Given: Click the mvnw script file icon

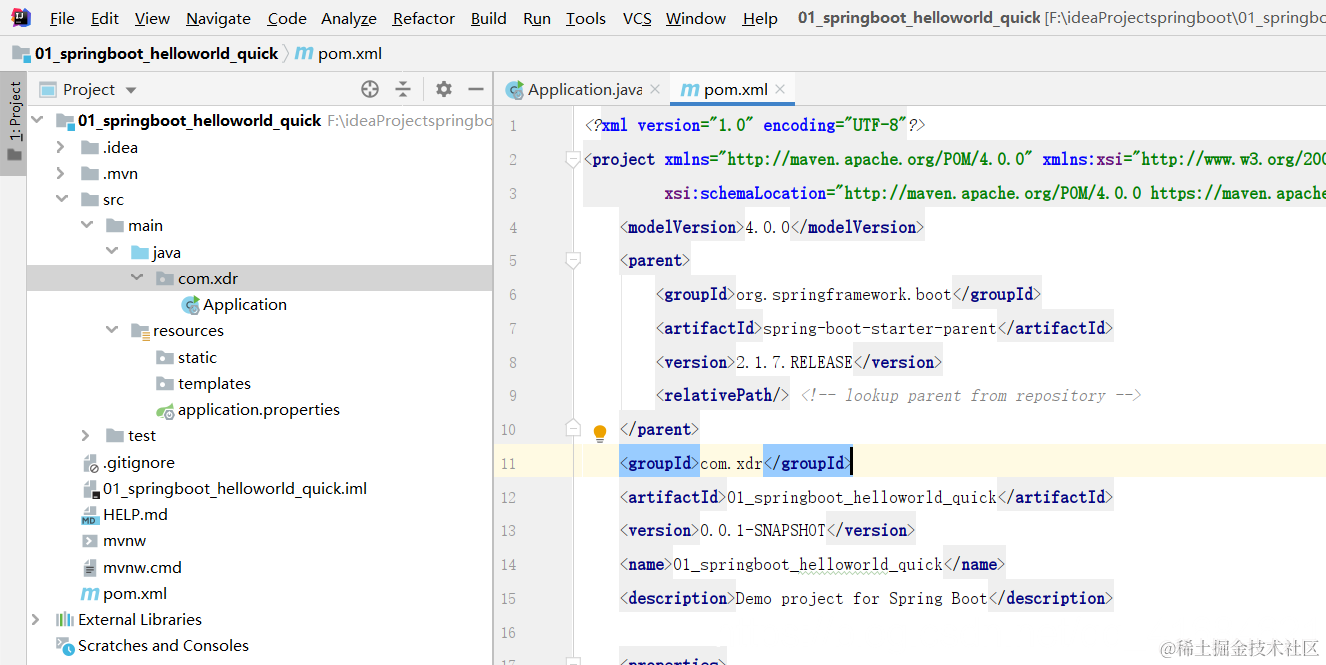Looking at the screenshot, I should coord(90,541).
